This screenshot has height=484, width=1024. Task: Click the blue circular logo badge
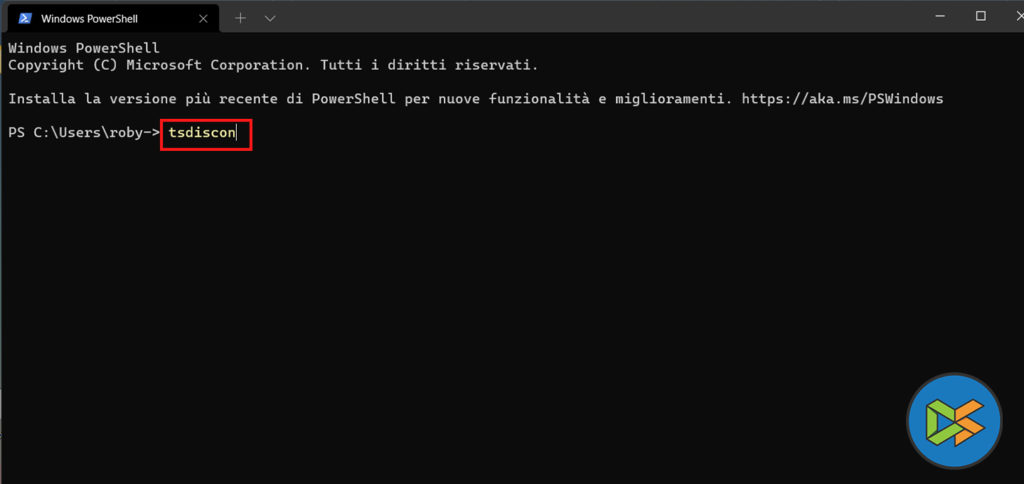pyautogui.click(x=954, y=422)
